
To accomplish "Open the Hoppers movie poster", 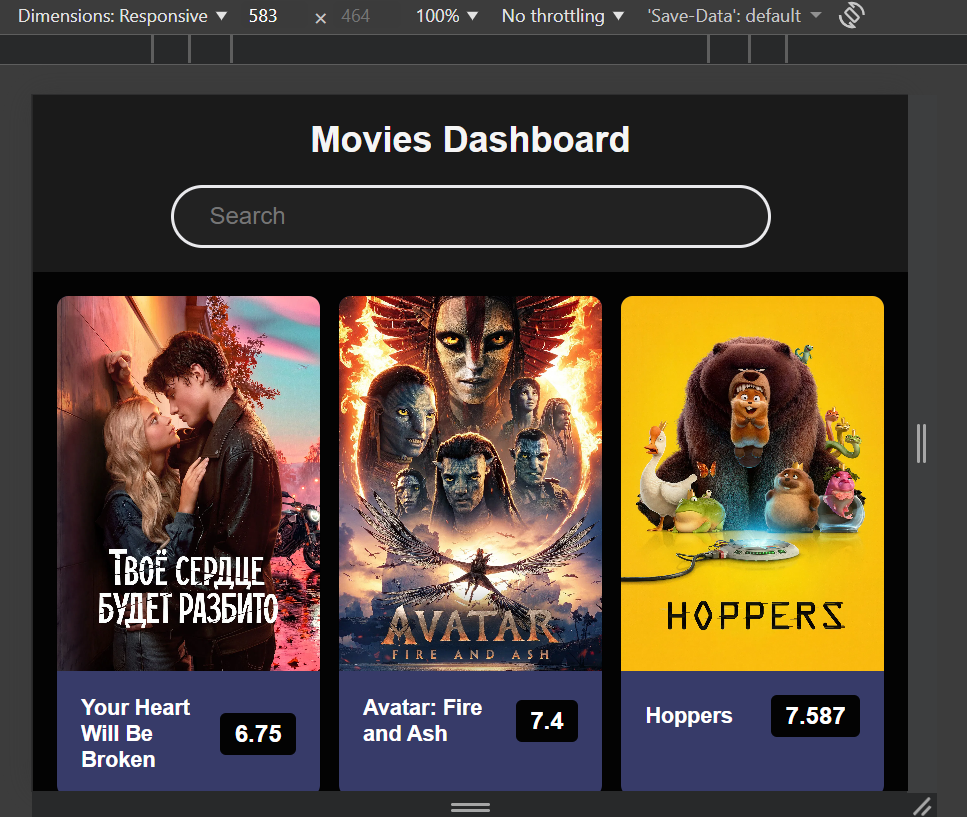I will pyautogui.click(x=752, y=483).
